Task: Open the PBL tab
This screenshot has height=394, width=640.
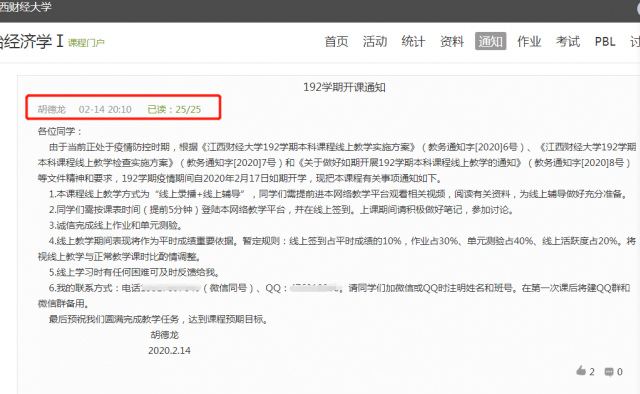Action: (605, 42)
